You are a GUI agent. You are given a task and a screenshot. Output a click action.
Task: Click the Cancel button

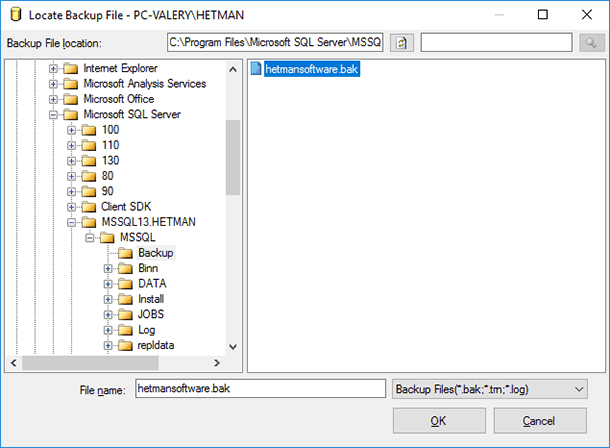coord(540,420)
